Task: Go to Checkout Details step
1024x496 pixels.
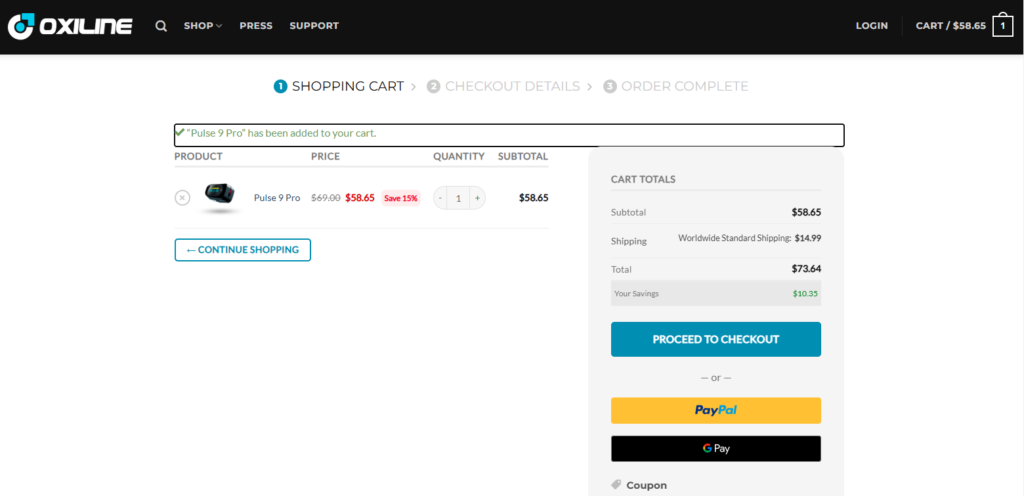Action: pyautogui.click(x=504, y=86)
